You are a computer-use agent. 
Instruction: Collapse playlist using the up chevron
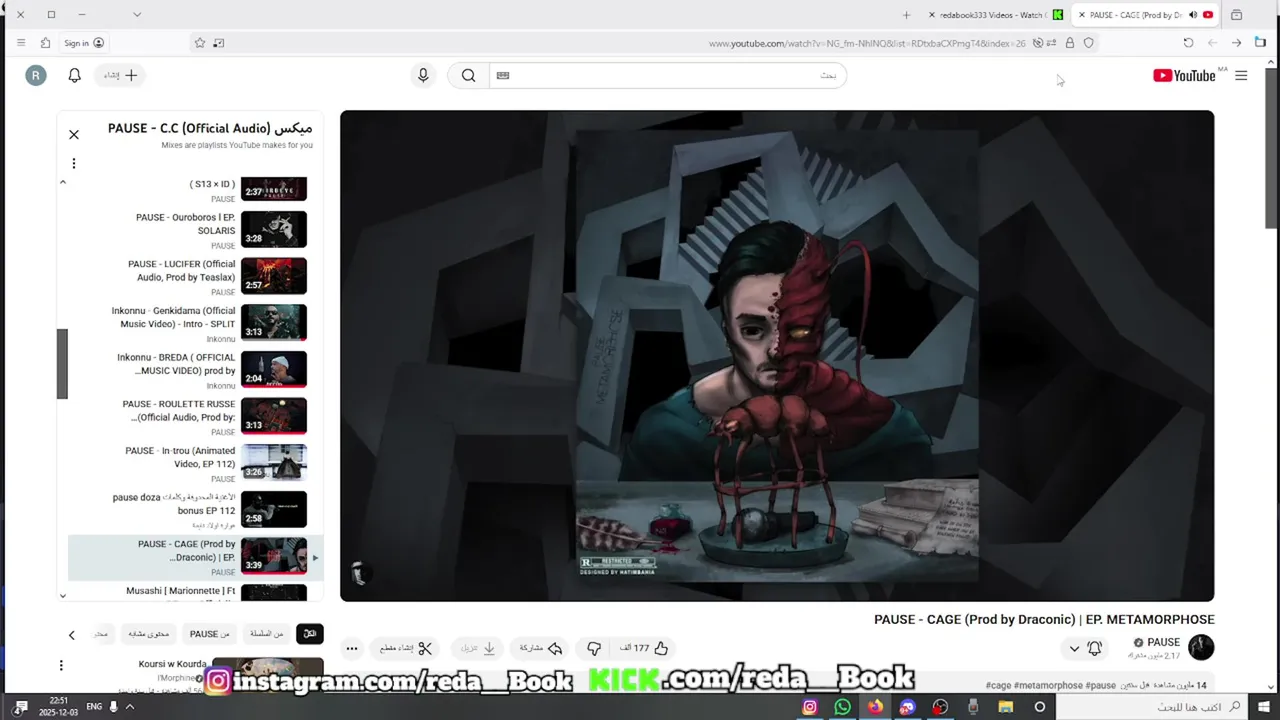[63, 182]
